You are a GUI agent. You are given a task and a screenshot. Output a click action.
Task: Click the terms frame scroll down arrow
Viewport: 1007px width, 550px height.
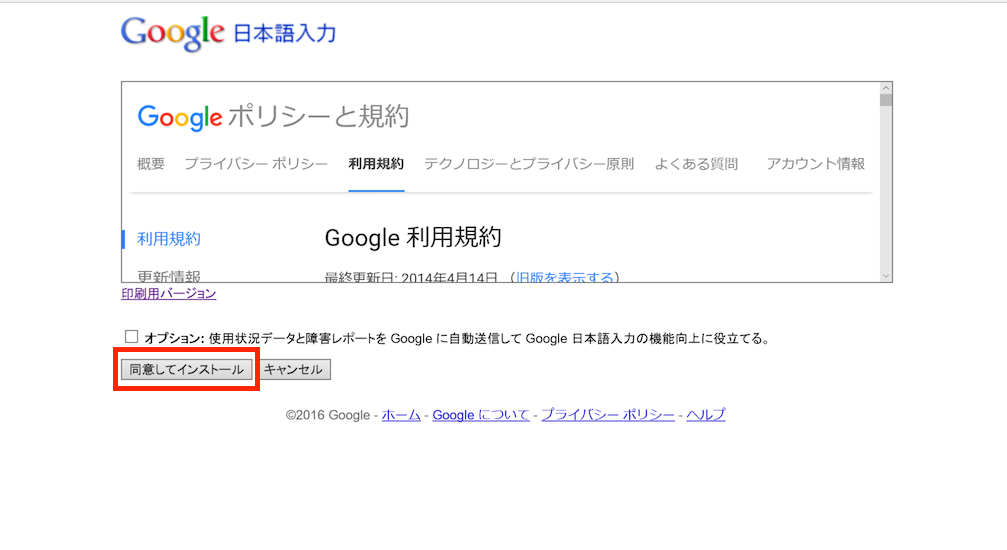point(886,276)
